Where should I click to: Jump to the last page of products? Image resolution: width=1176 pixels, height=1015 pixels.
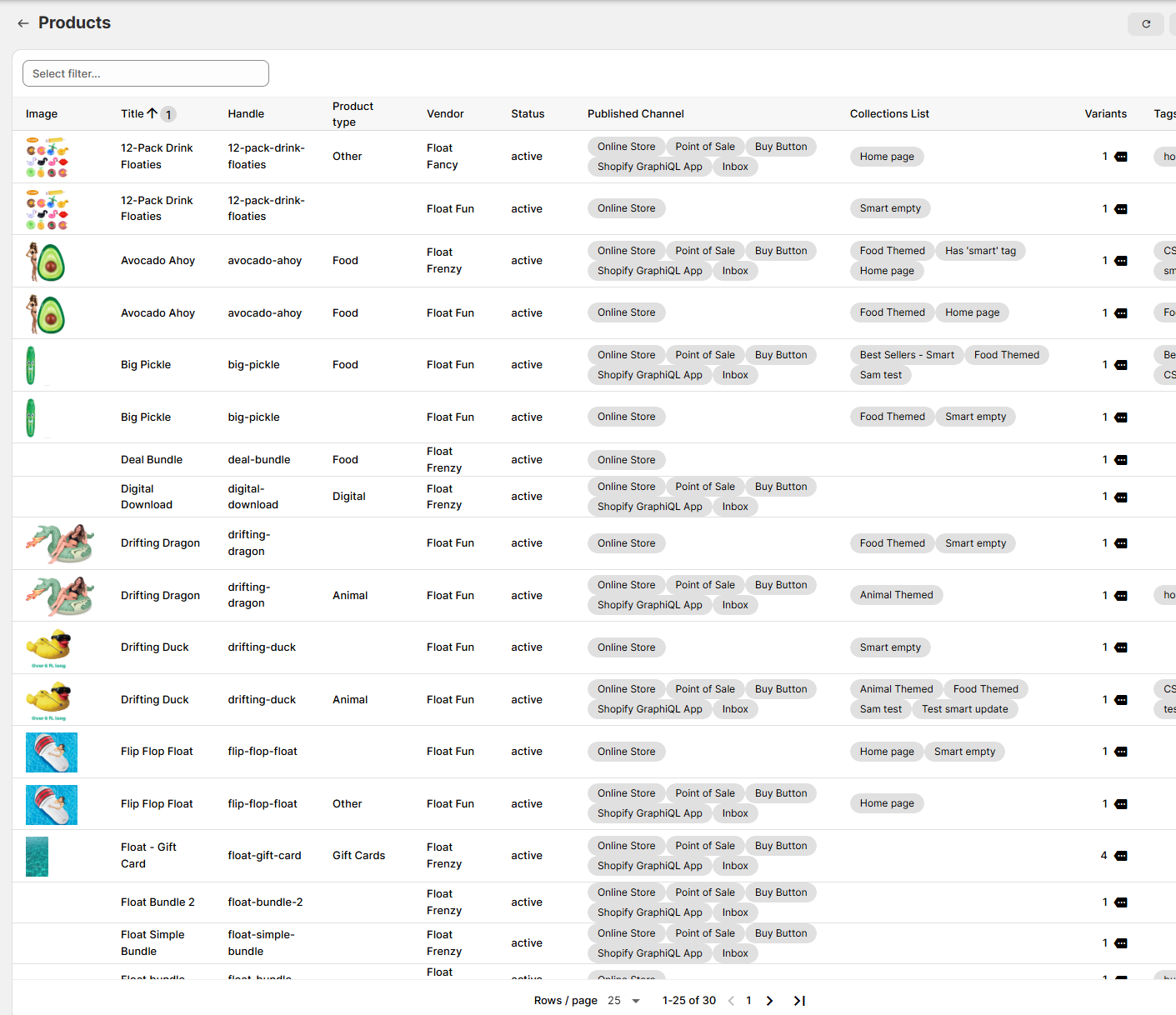tap(799, 1001)
